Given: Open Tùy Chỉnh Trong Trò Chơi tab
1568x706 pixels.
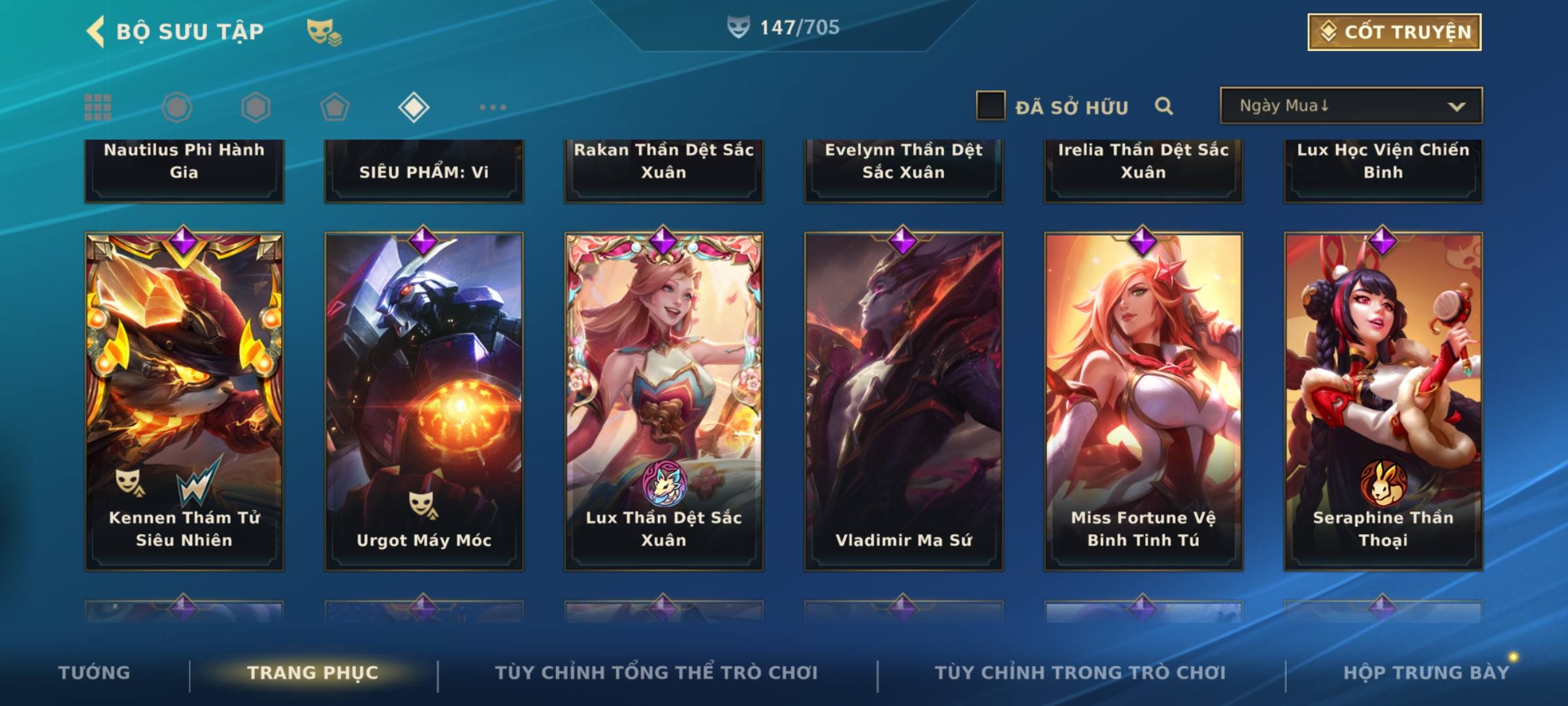Looking at the screenshot, I should (1080, 672).
